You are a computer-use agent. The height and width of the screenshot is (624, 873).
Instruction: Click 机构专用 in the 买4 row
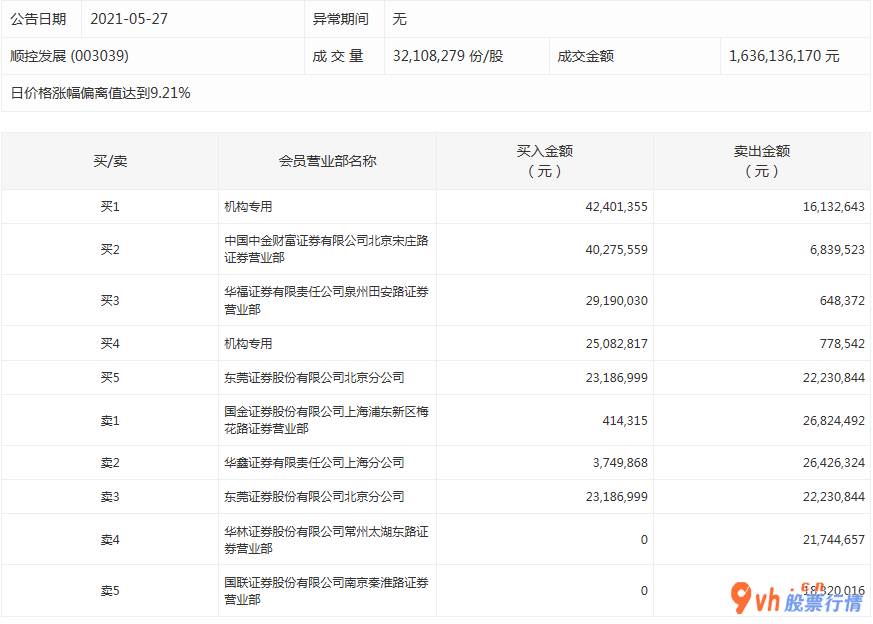(x=248, y=343)
